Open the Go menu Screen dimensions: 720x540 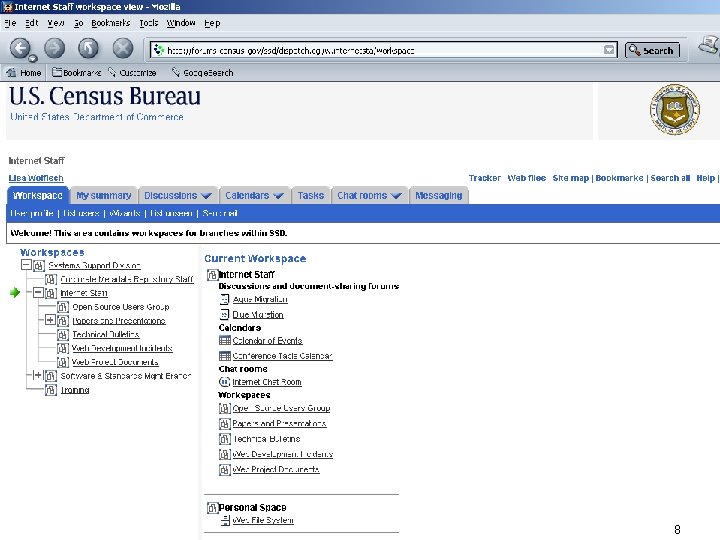coord(79,23)
